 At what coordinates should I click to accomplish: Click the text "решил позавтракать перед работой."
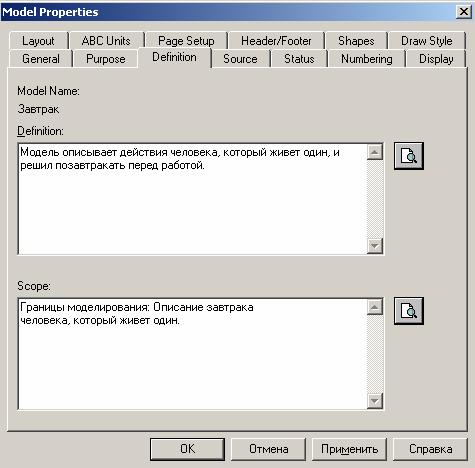click(112, 166)
